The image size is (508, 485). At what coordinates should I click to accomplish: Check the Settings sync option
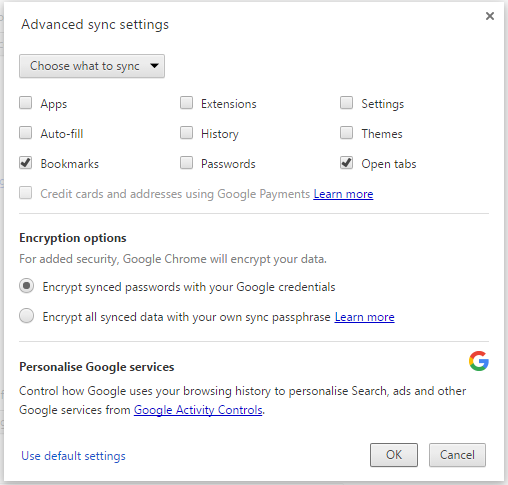pyautogui.click(x=346, y=103)
